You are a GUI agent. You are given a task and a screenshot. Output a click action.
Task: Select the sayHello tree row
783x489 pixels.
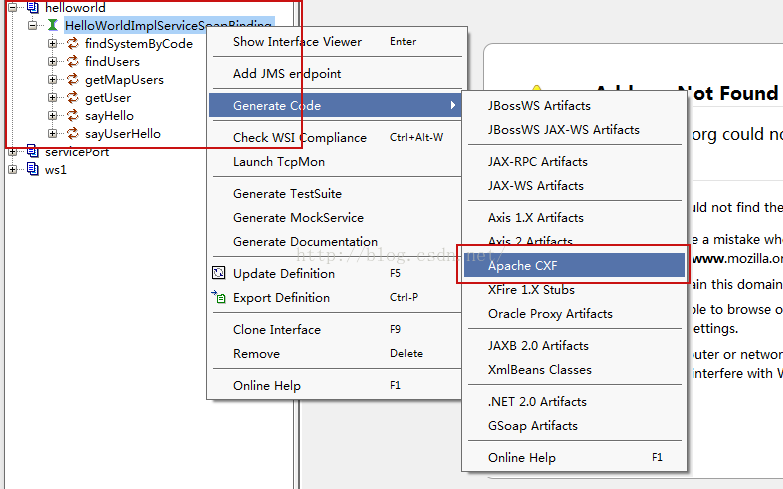109,115
